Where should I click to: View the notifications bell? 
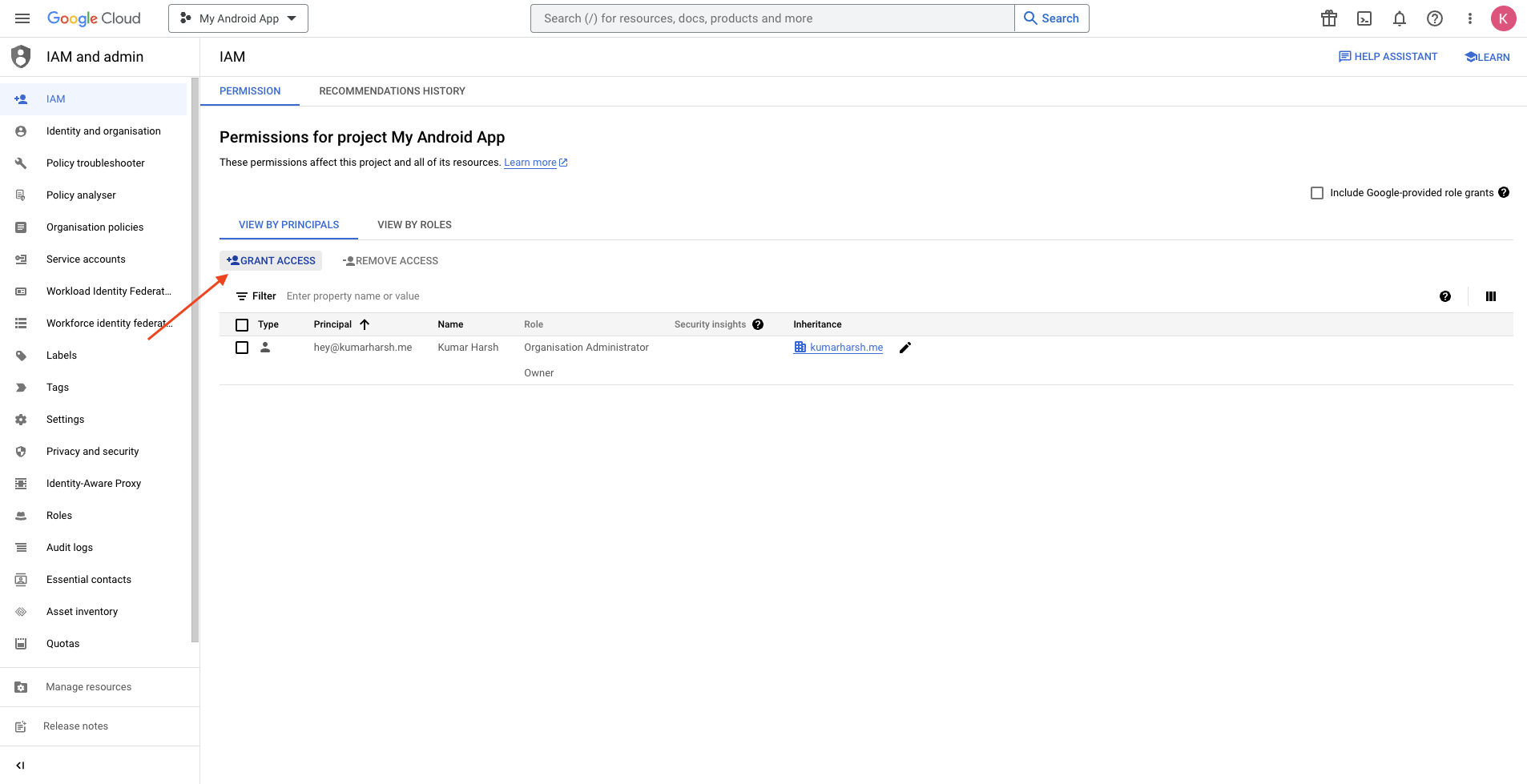click(1399, 18)
